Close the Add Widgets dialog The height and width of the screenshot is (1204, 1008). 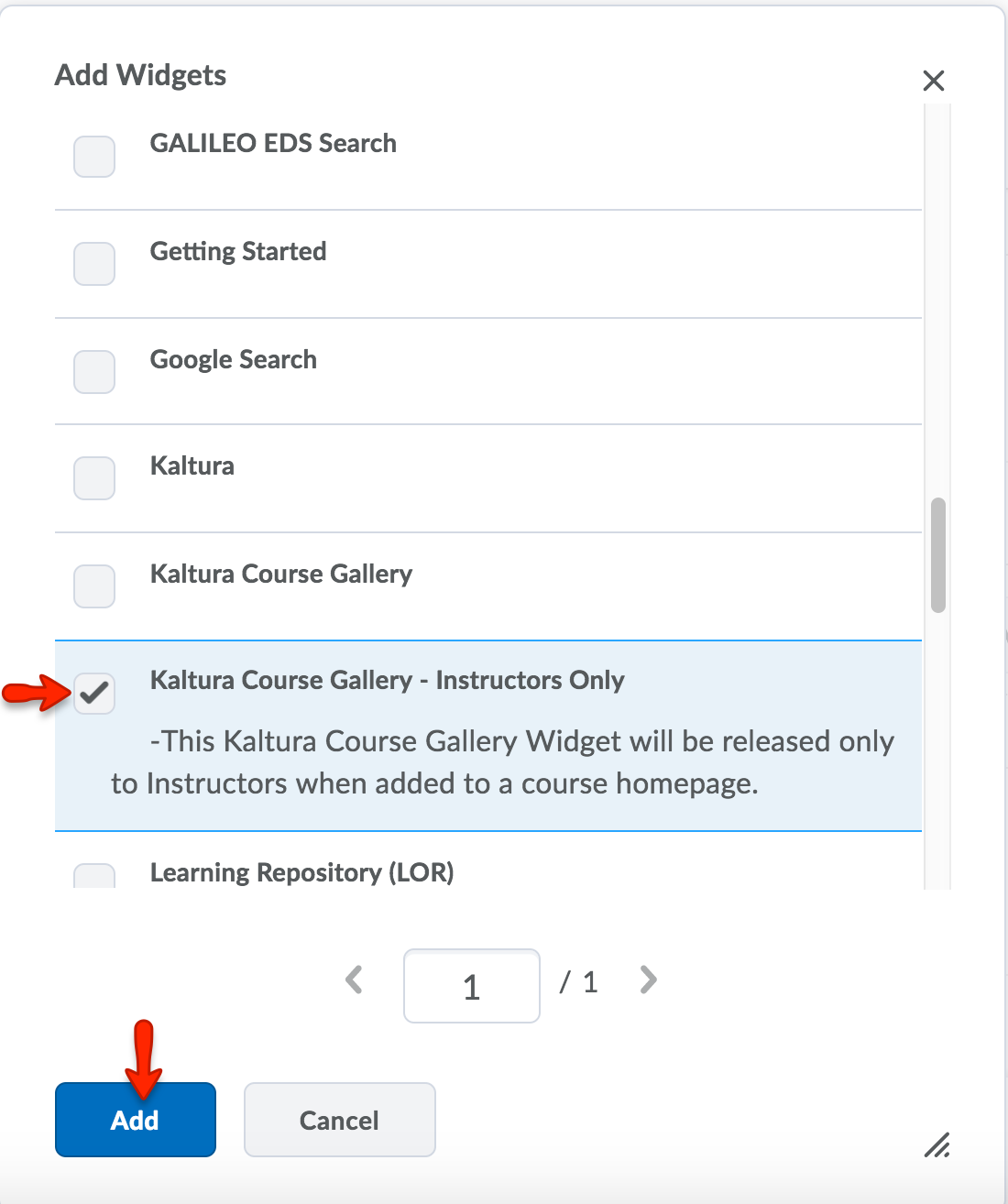pyautogui.click(x=933, y=81)
